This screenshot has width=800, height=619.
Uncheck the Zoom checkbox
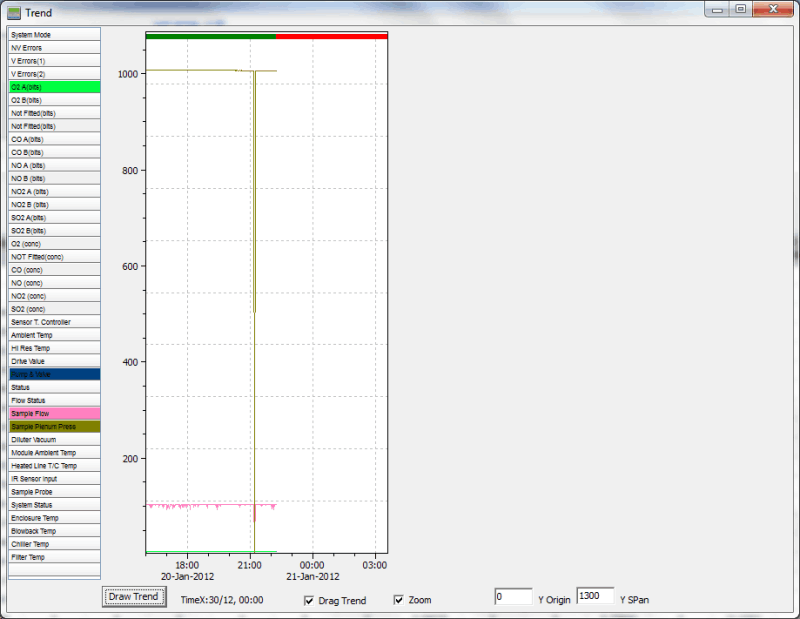coord(399,600)
